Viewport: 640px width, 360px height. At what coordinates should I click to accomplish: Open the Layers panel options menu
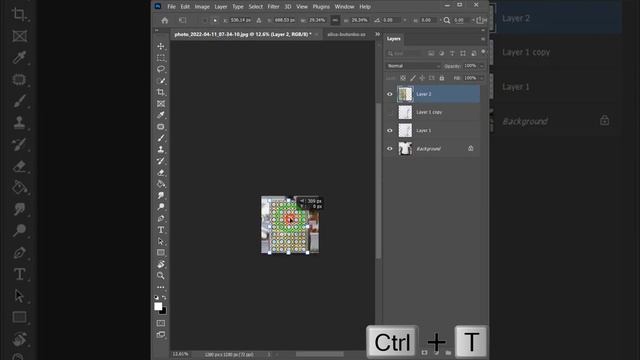pyautogui.click(x=483, y=39)
